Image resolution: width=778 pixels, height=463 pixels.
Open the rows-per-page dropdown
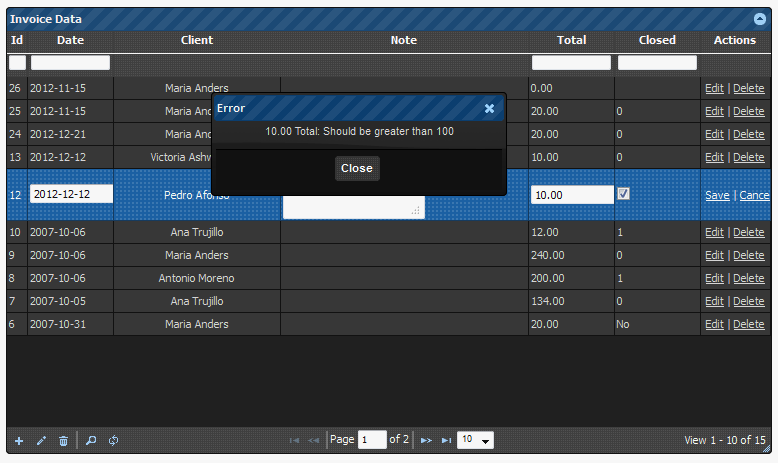(x=475, y=440)
